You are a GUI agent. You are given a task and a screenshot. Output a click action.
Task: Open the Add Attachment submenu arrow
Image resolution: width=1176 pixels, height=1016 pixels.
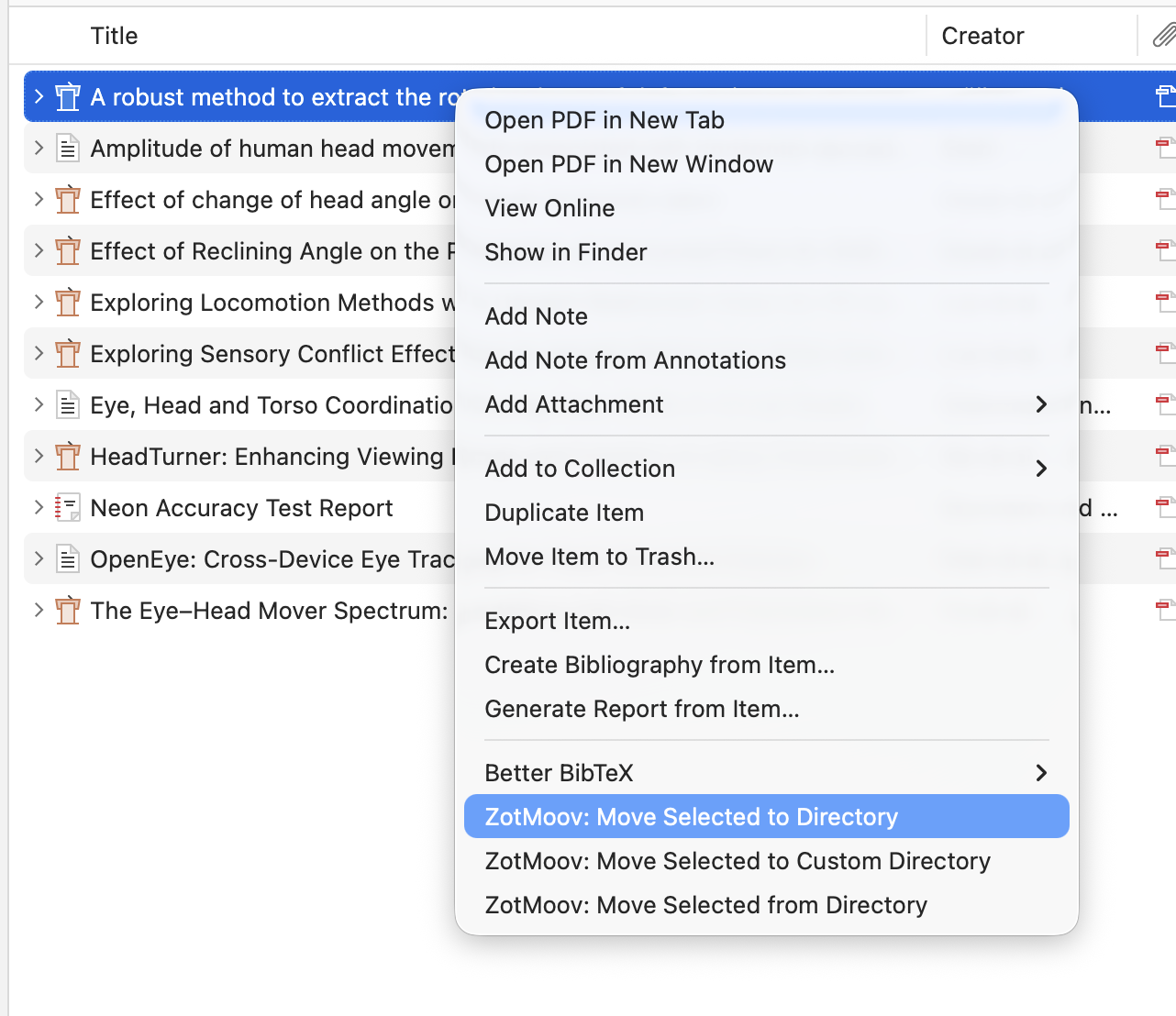(1041, 404)
